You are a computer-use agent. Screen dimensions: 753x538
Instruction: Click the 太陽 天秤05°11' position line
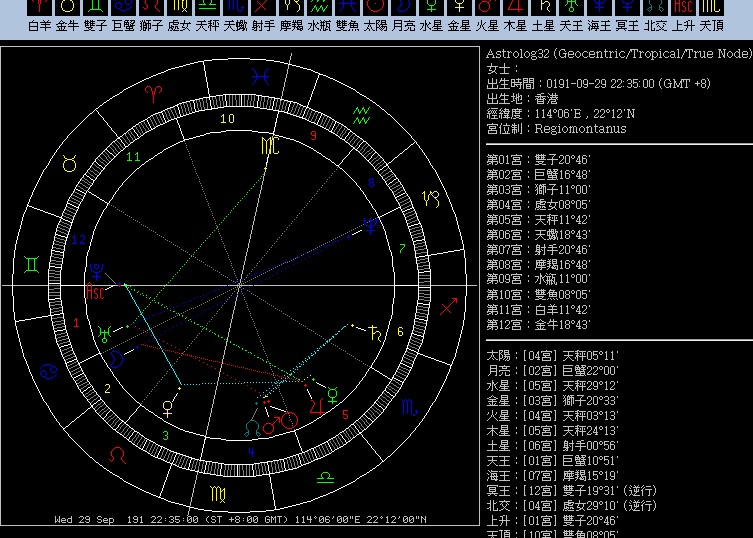(x=552, y=355)
